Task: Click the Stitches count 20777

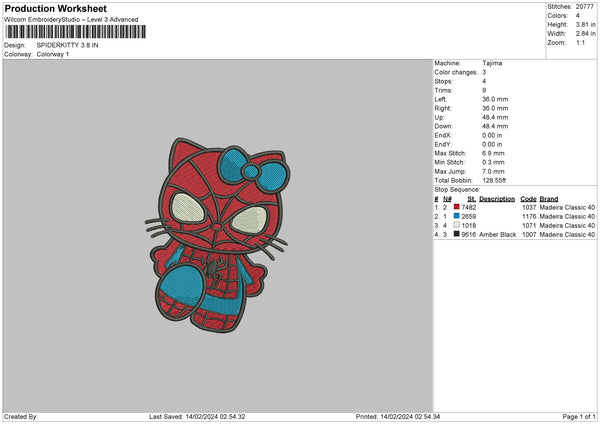Action: [x=586, y=6]
